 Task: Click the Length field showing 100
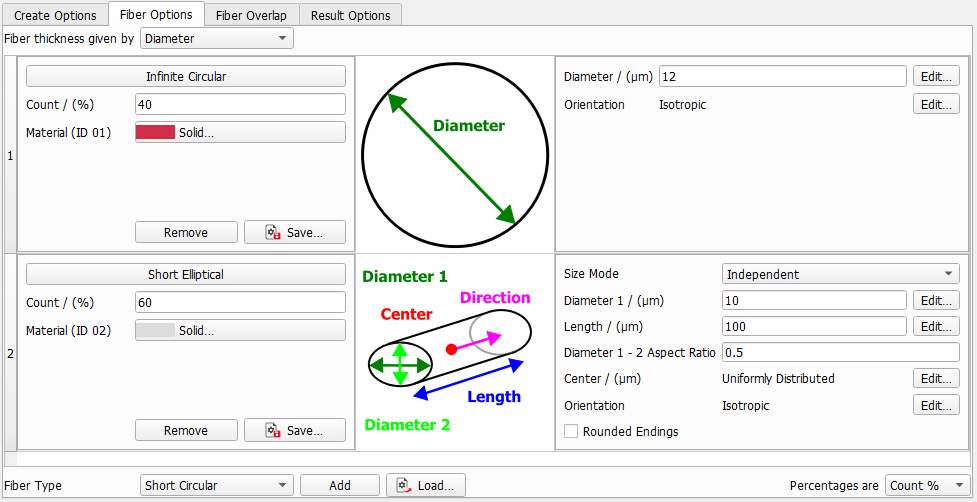pos(814,326)
